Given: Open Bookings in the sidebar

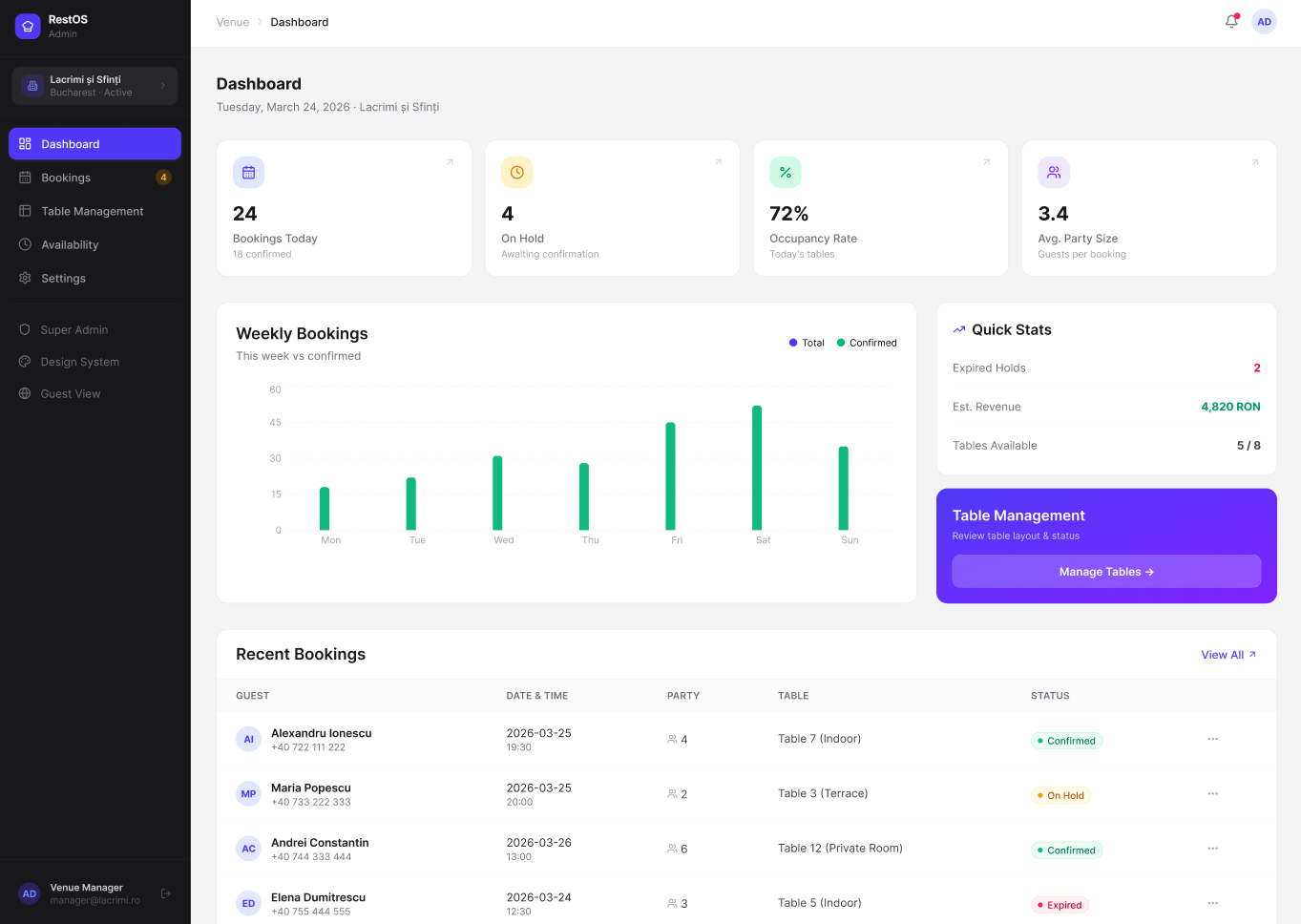Looking at the screenshot, I should pyautogui.click(x=94, y=178).
